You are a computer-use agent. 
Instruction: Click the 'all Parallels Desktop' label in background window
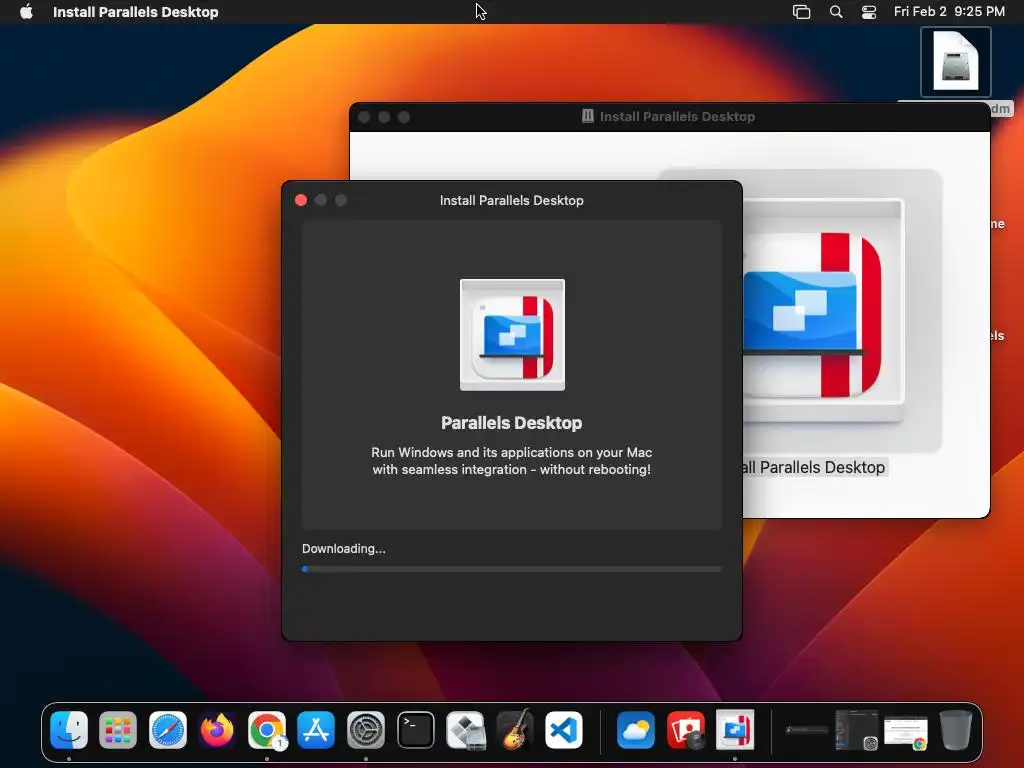[814, 468]
